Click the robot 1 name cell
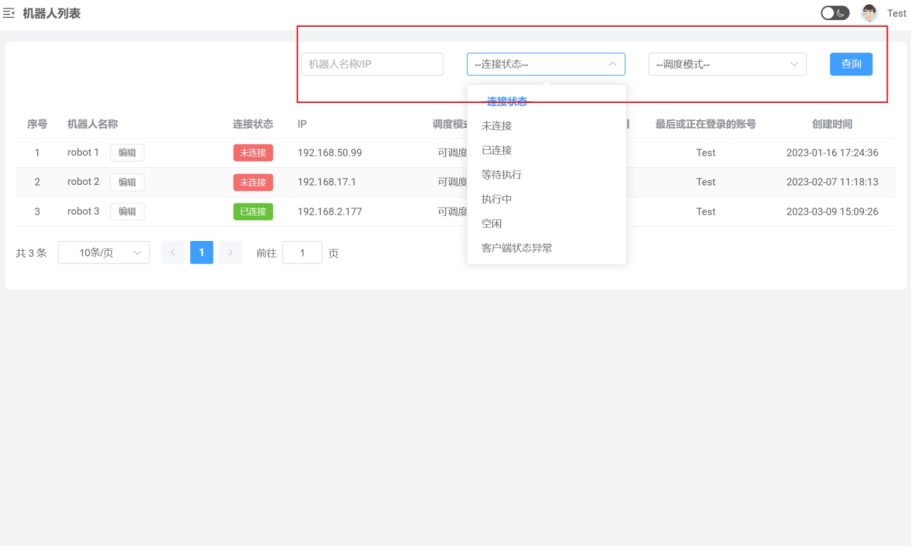This screenshot has width=911, height=547. (83, 152)
